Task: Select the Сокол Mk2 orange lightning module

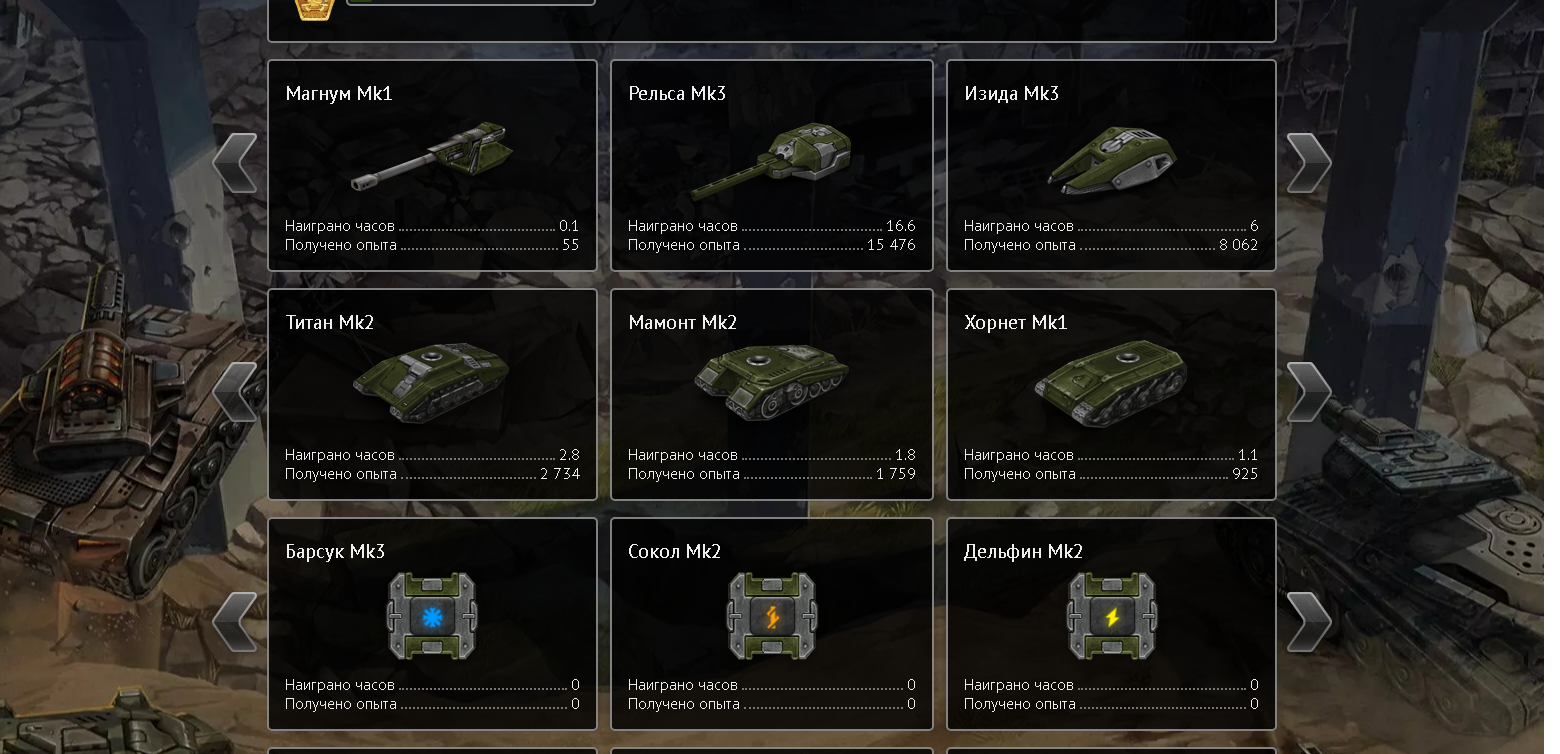Action: pos(771,616)
